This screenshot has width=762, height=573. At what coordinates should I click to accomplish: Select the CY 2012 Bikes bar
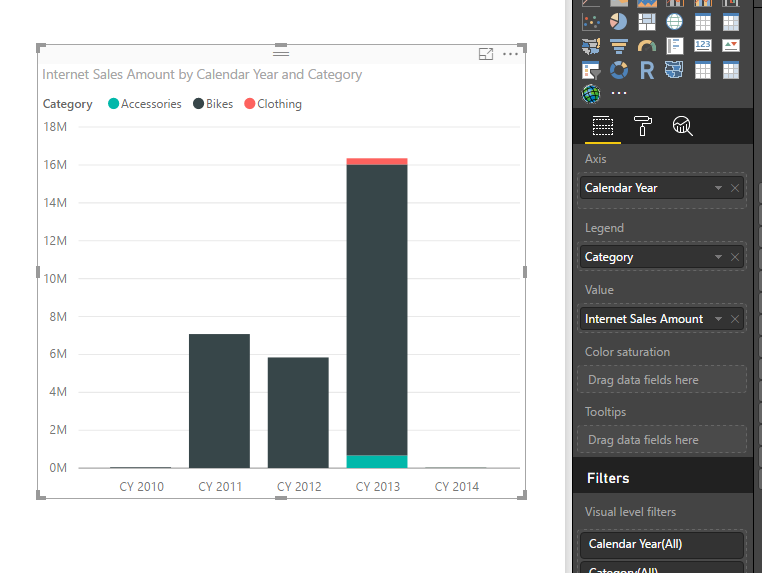[298, 413]
